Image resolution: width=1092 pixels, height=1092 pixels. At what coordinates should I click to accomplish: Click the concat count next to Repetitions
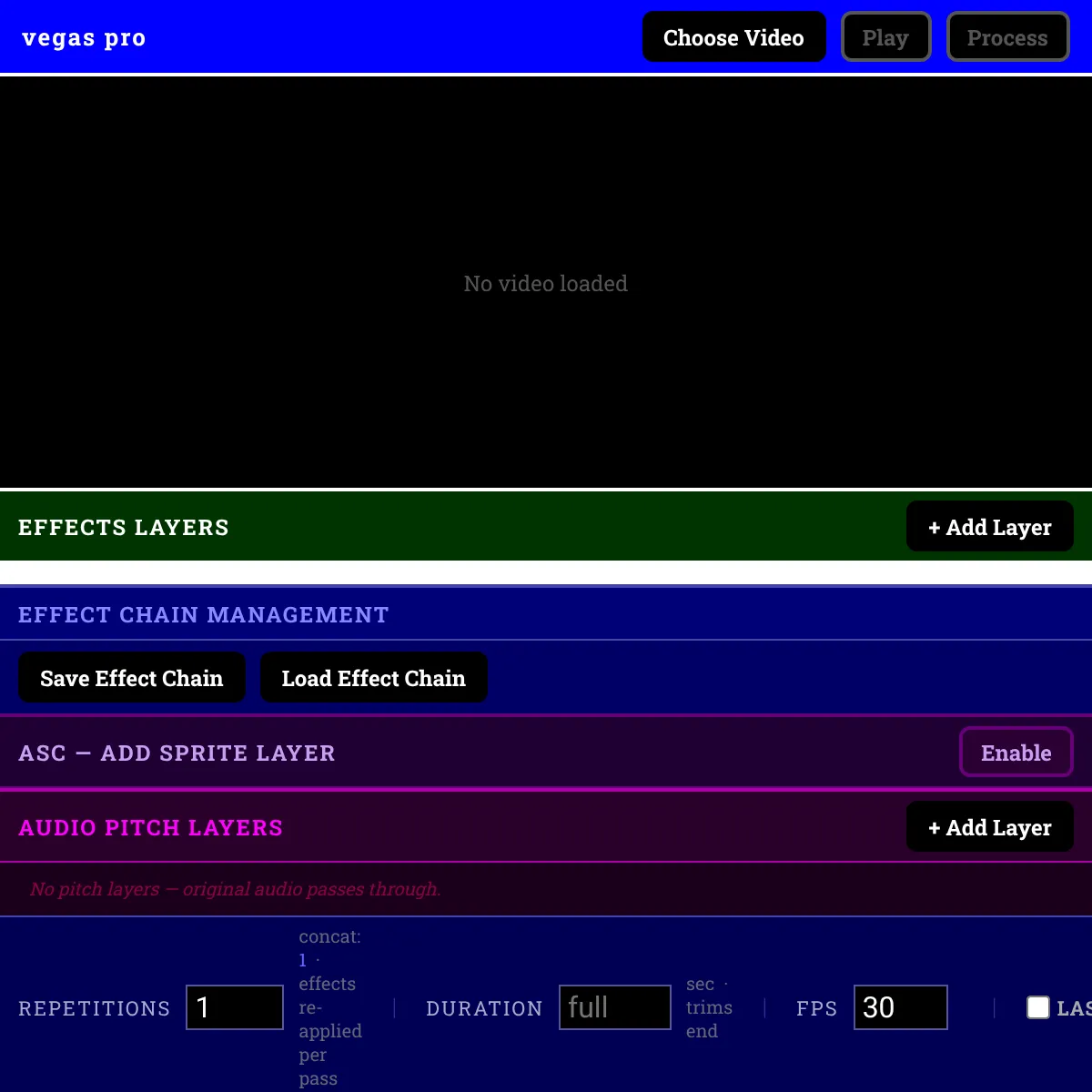tap(303, 960)
